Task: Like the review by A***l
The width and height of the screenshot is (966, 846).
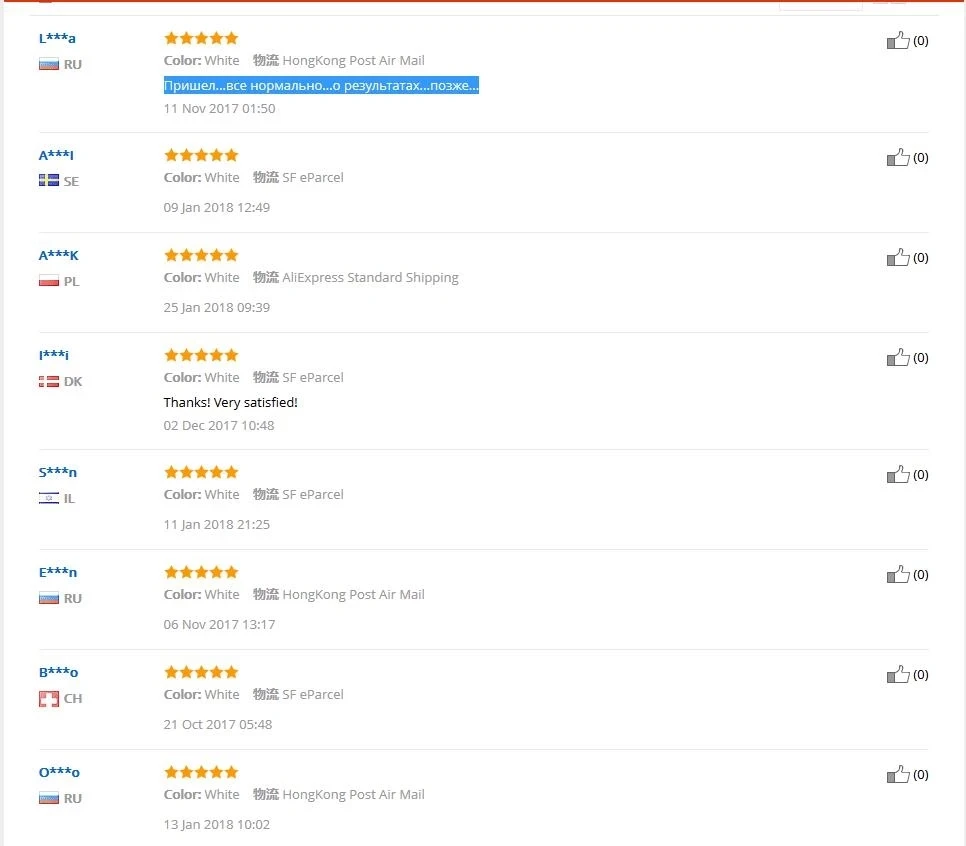Action: 898,158
